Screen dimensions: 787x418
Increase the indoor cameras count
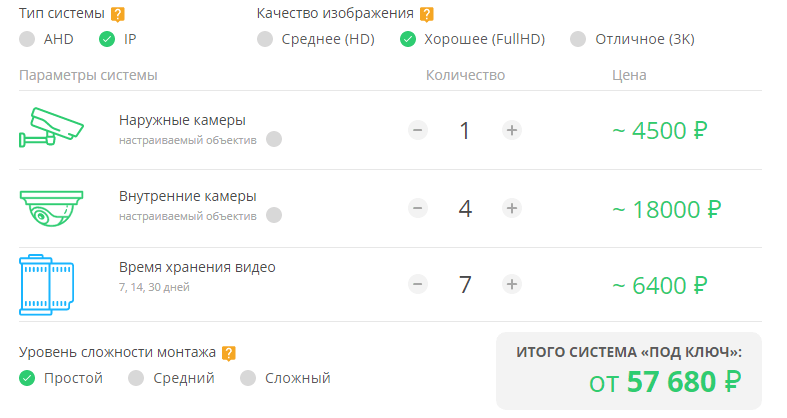click(x=511, y=208)
